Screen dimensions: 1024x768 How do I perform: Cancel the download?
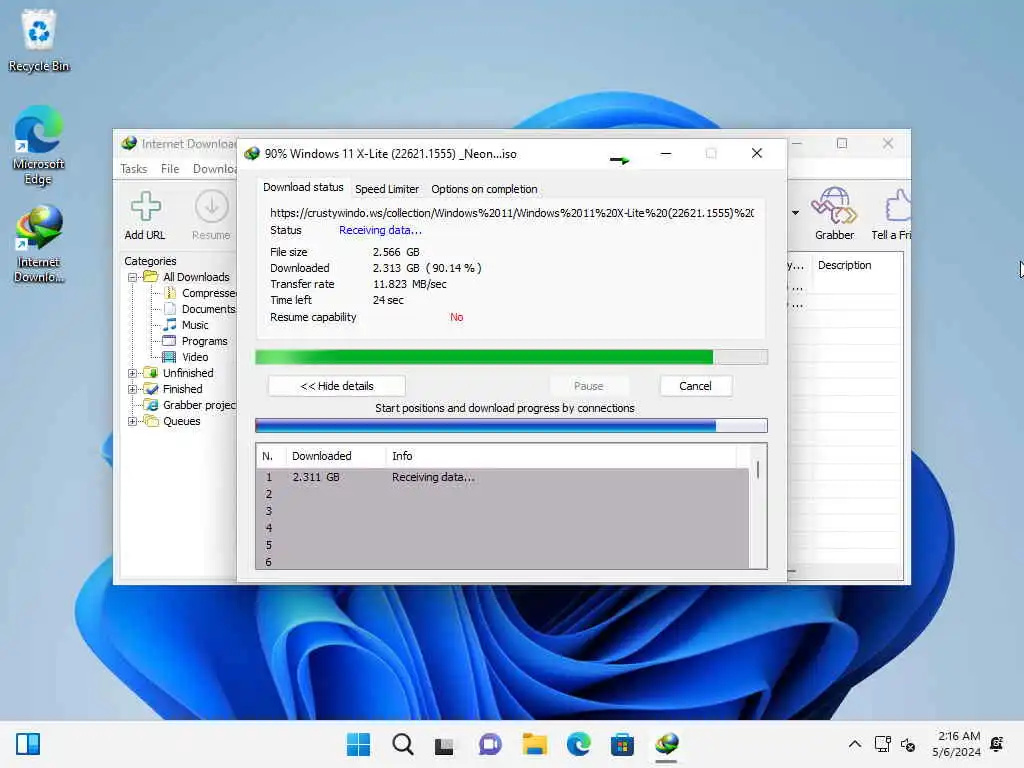click(696, 386)
